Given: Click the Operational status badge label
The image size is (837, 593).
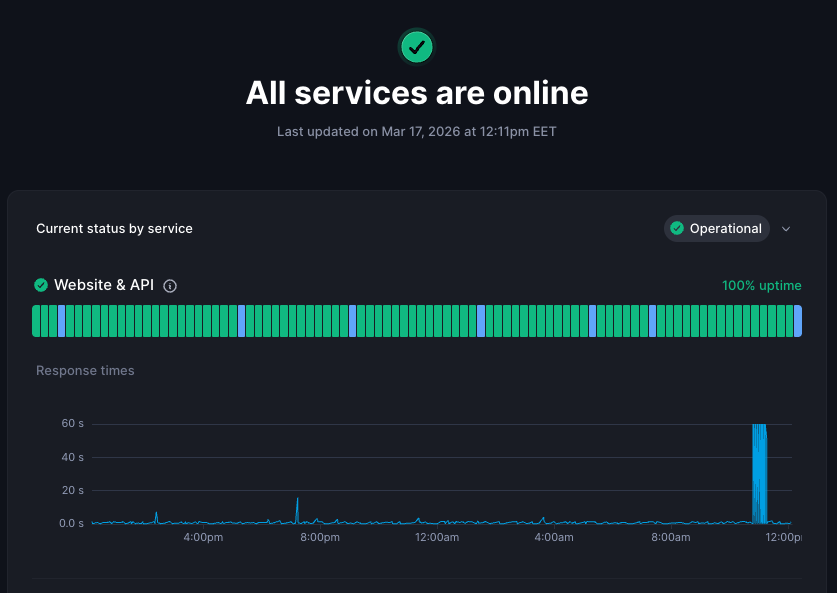Looking at the screenshot, I should pyautogui.click(x=725, y=229).
